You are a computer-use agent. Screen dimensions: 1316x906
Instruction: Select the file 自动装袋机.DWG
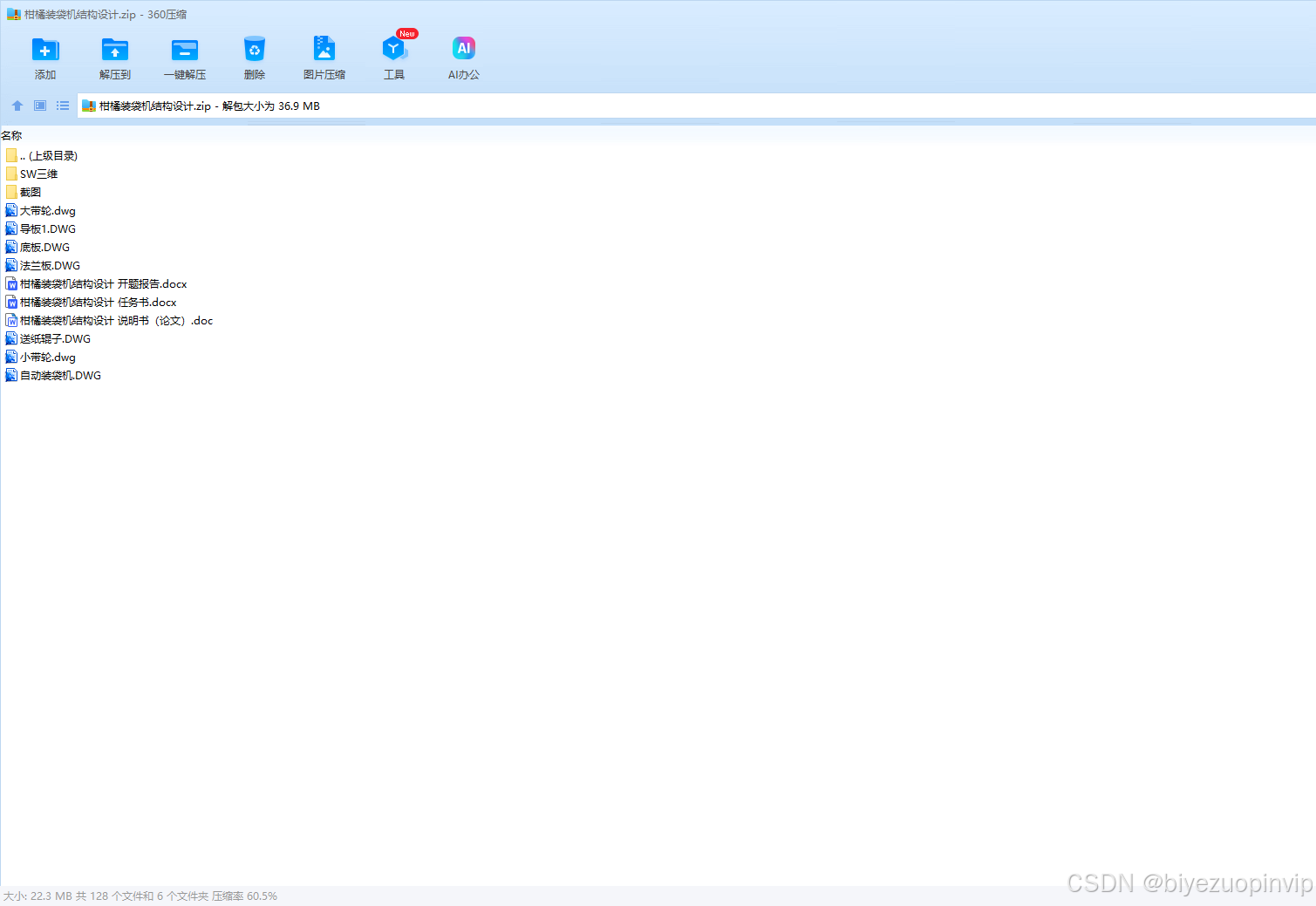pos(53,375)
